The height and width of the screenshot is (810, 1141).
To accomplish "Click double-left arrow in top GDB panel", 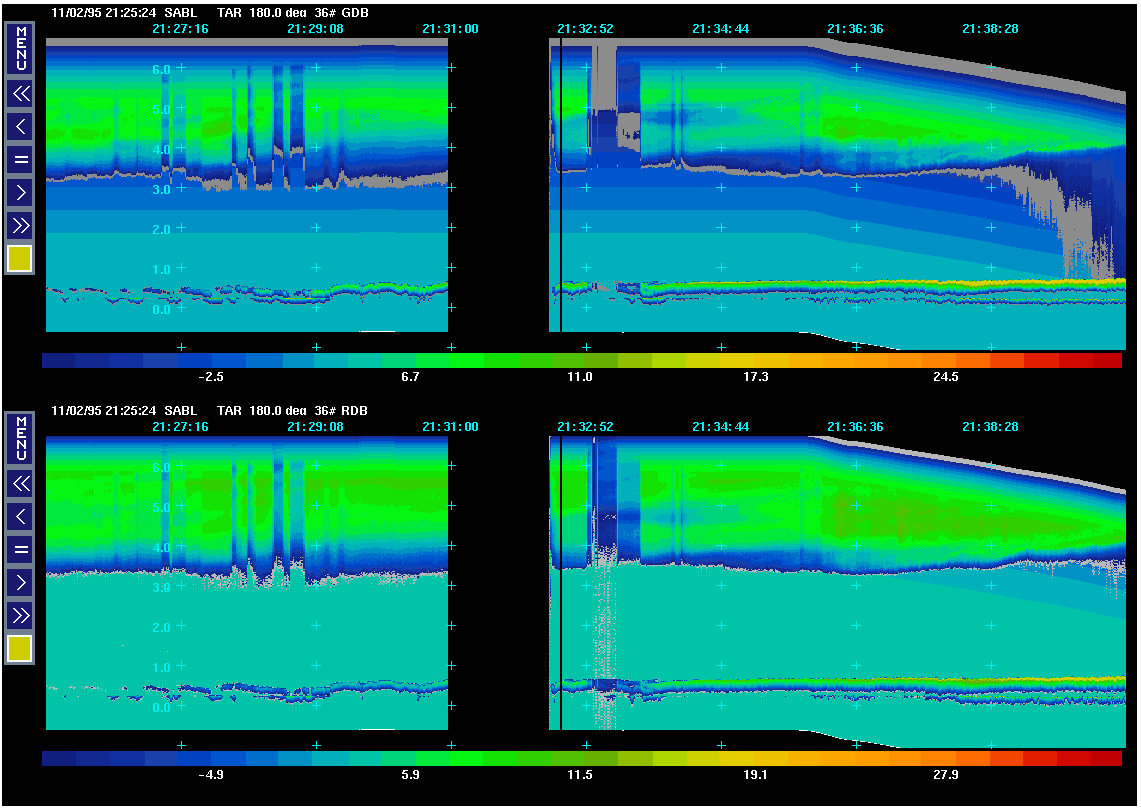I will coord(20,94).
